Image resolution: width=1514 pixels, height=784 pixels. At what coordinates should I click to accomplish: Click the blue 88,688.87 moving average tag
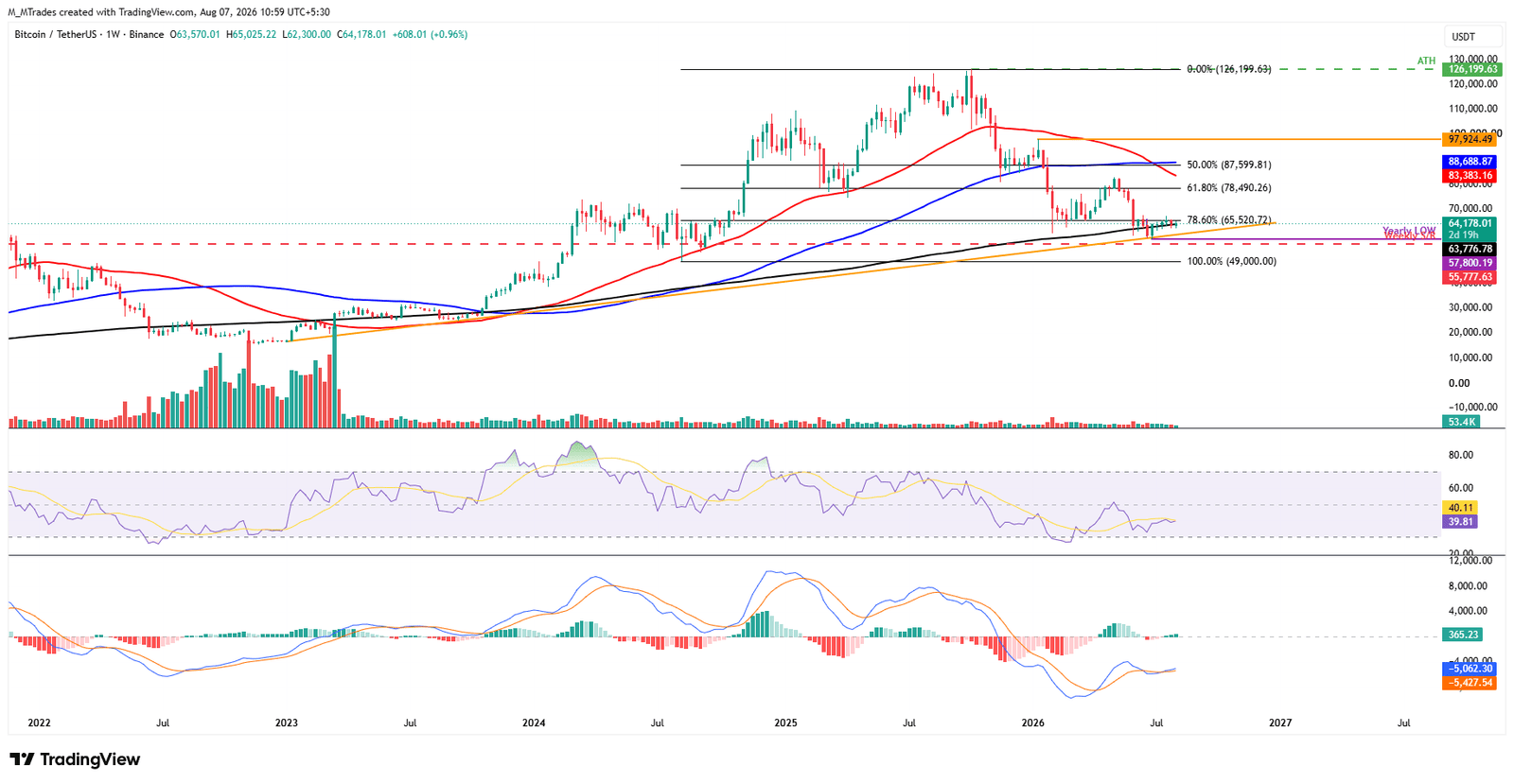click(1470, 162)
